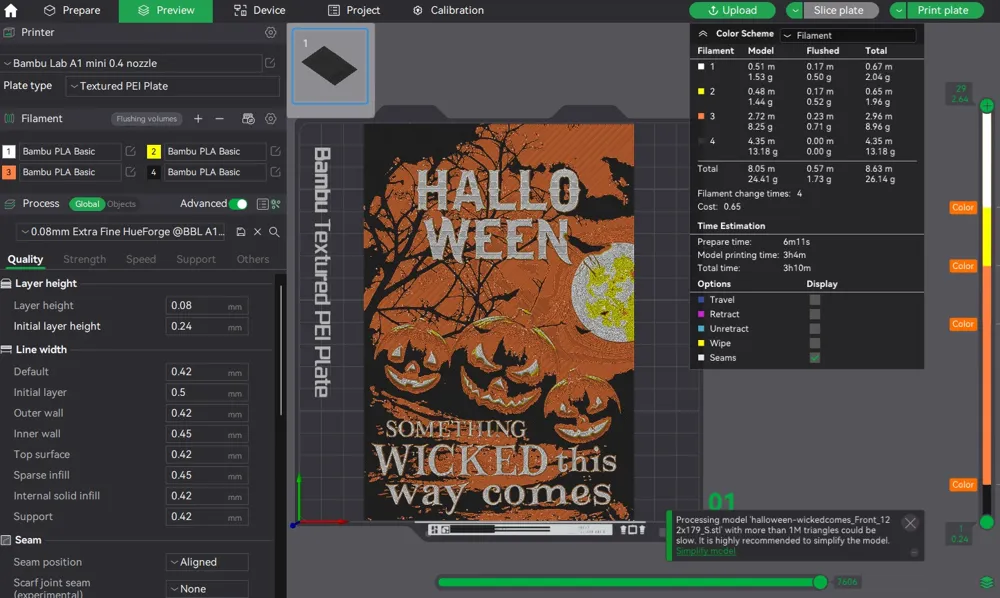This screenshot has height=598, width=1000.
Task: Open the settings icon right of Advanced toggle
Action: coord(276,204)
